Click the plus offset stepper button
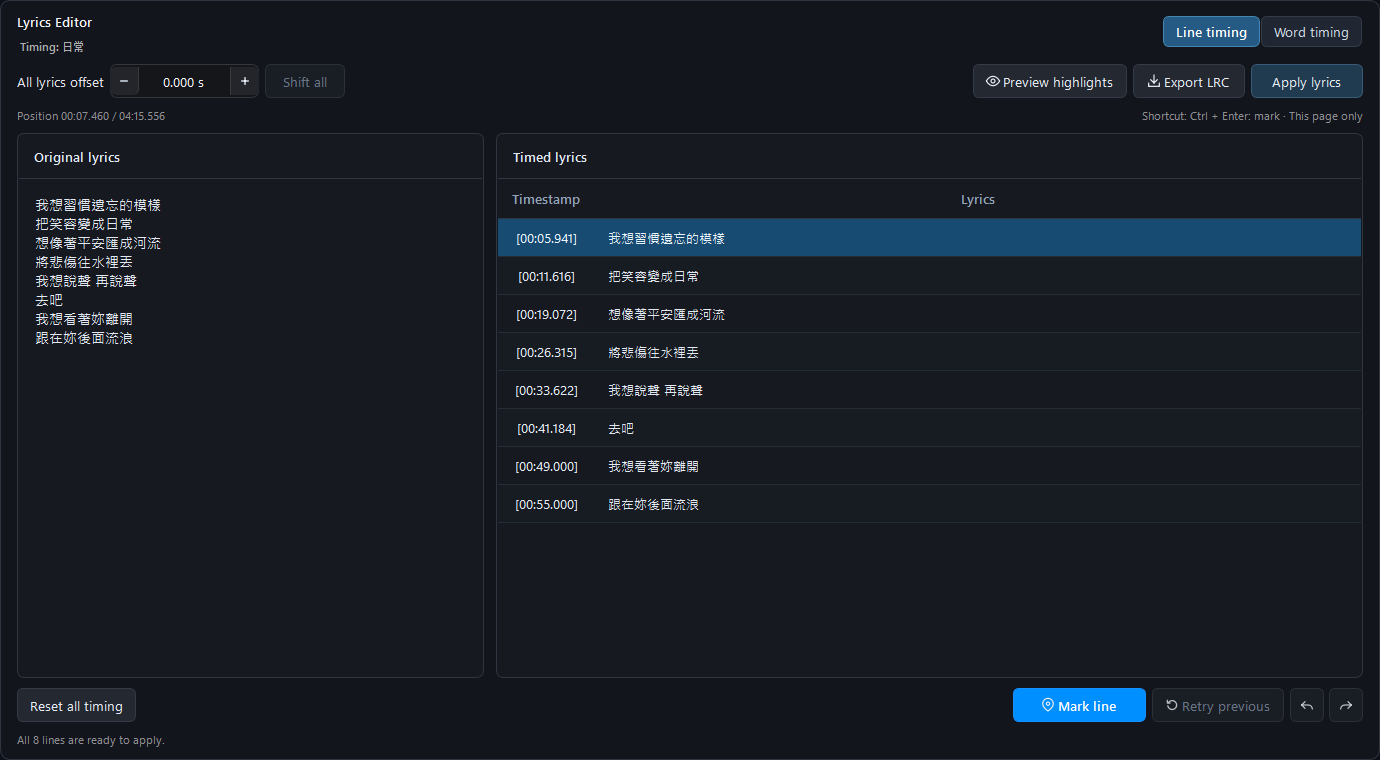Viewport: 1380px width, 760px height. (x=245, y=82)
